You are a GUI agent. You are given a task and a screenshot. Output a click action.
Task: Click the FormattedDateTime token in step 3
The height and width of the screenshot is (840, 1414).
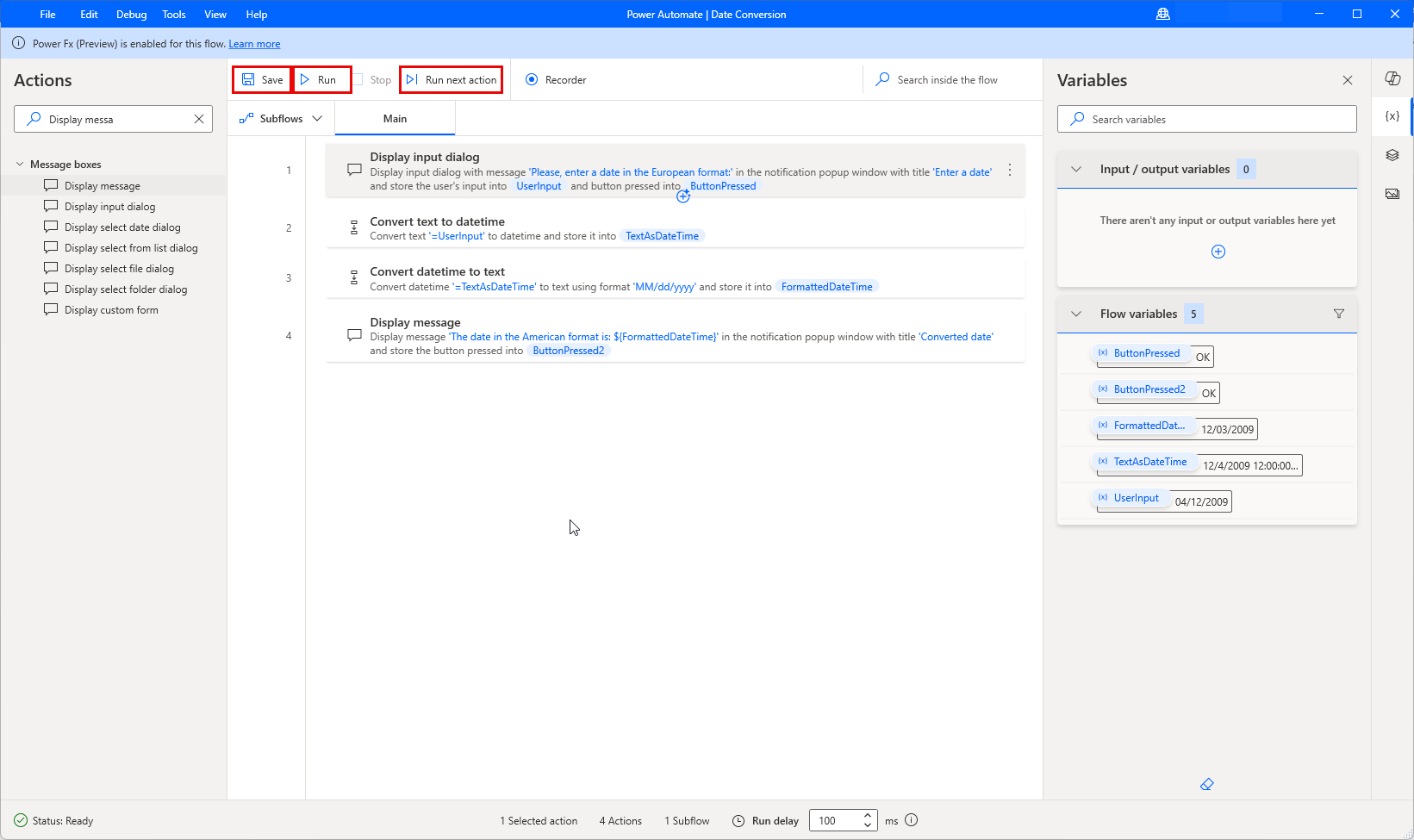click(827, 287)
